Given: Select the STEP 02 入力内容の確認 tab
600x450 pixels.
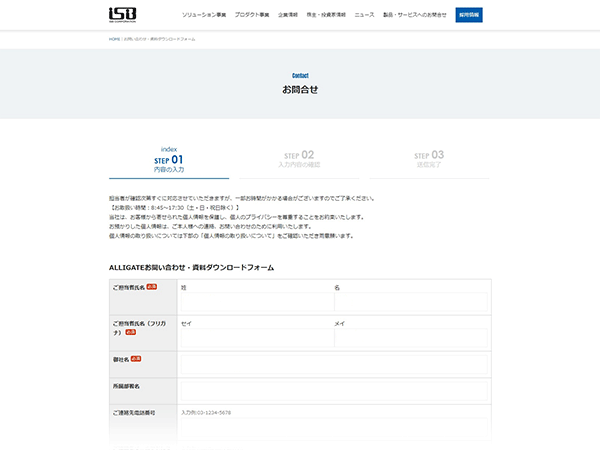Looking at the screenshot, I should (297, 159).
